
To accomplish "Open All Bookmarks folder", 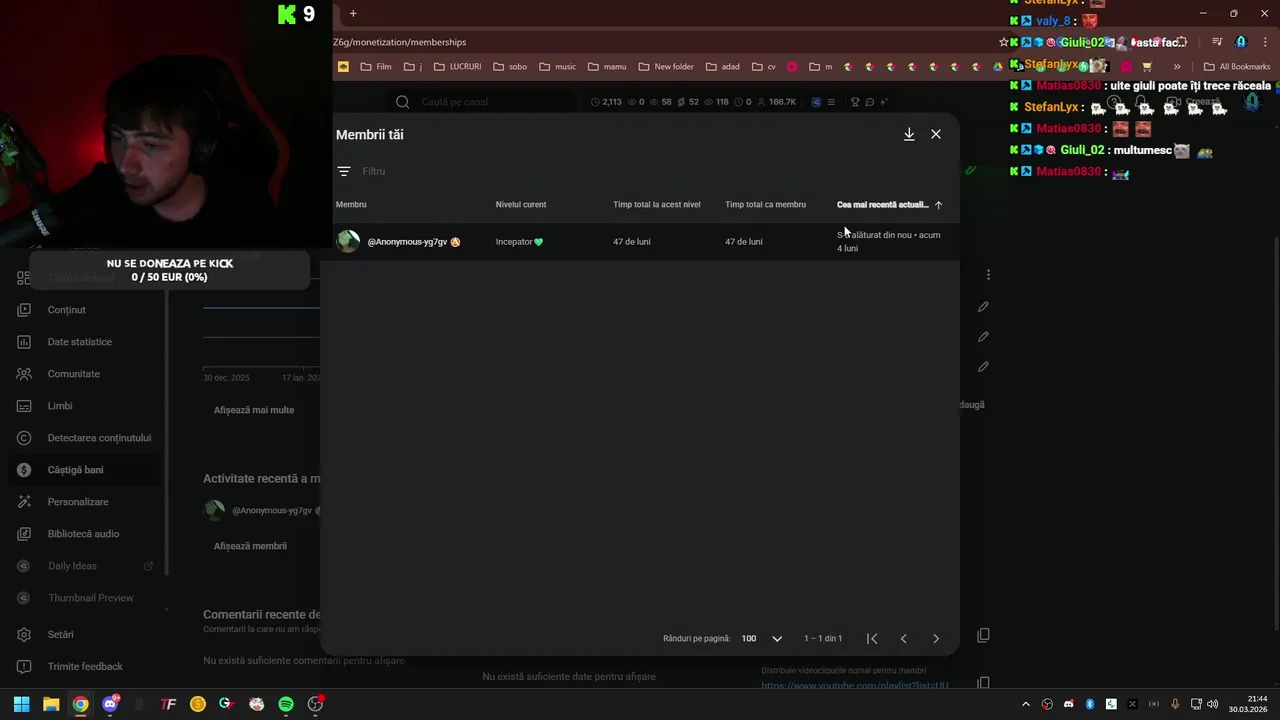I will 1237,67.
